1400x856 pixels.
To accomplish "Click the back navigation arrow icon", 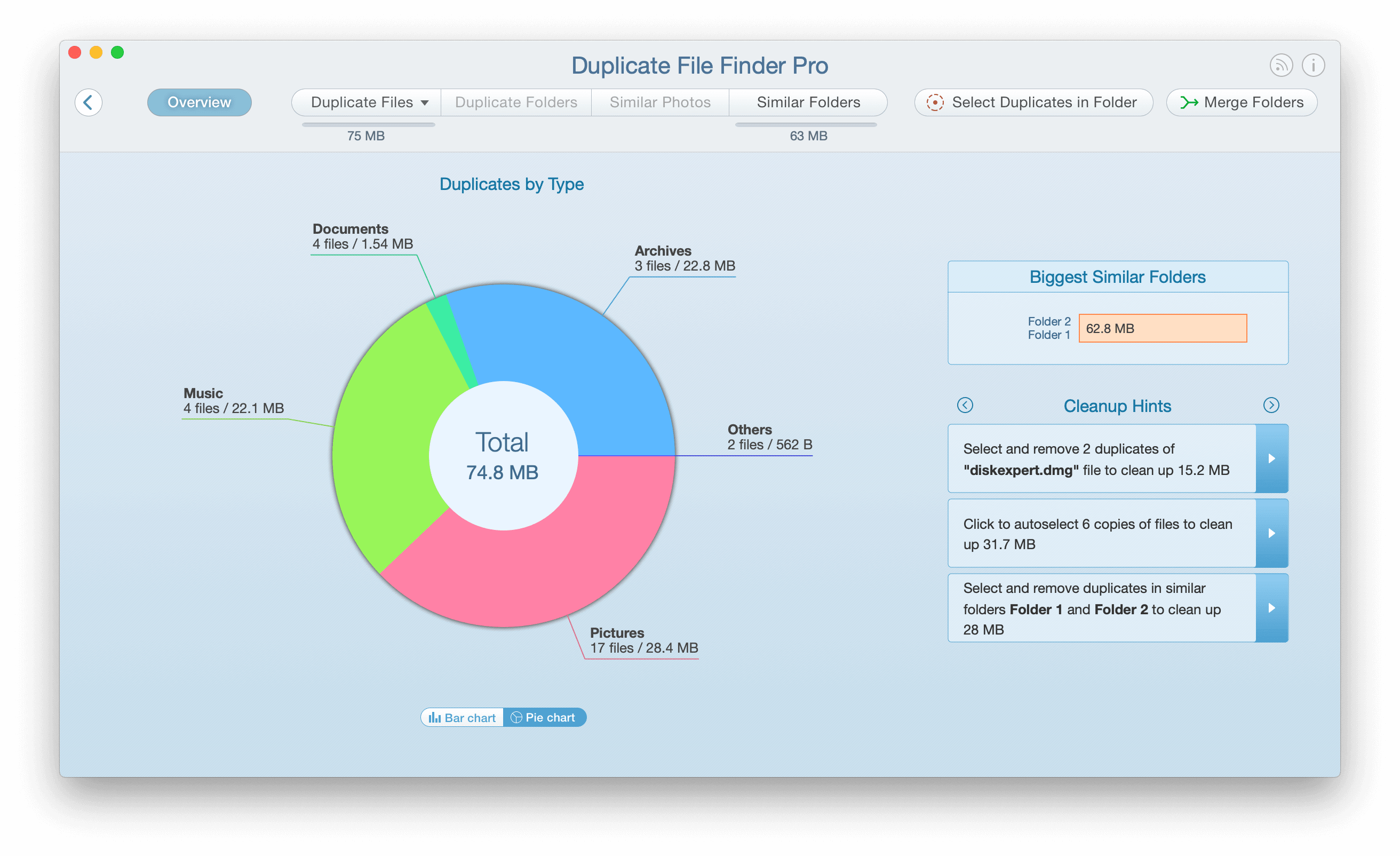I will (x=89, y=102).
